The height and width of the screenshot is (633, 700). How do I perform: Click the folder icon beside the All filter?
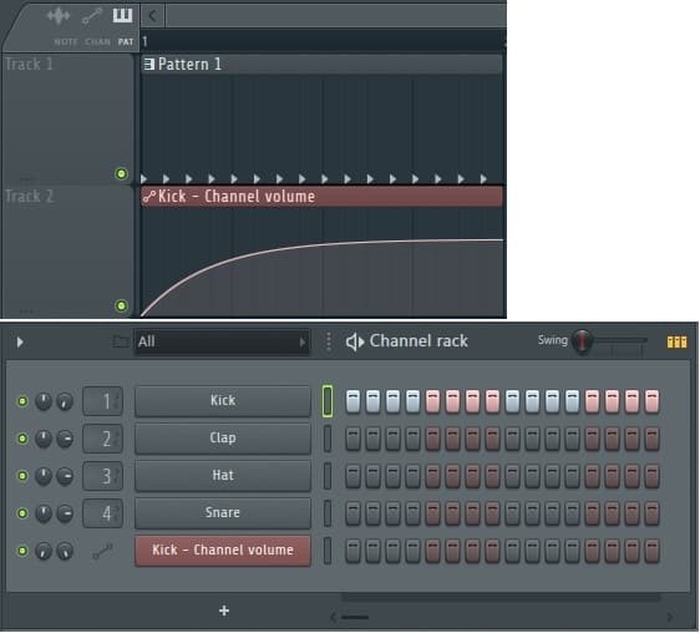point(121,342)
